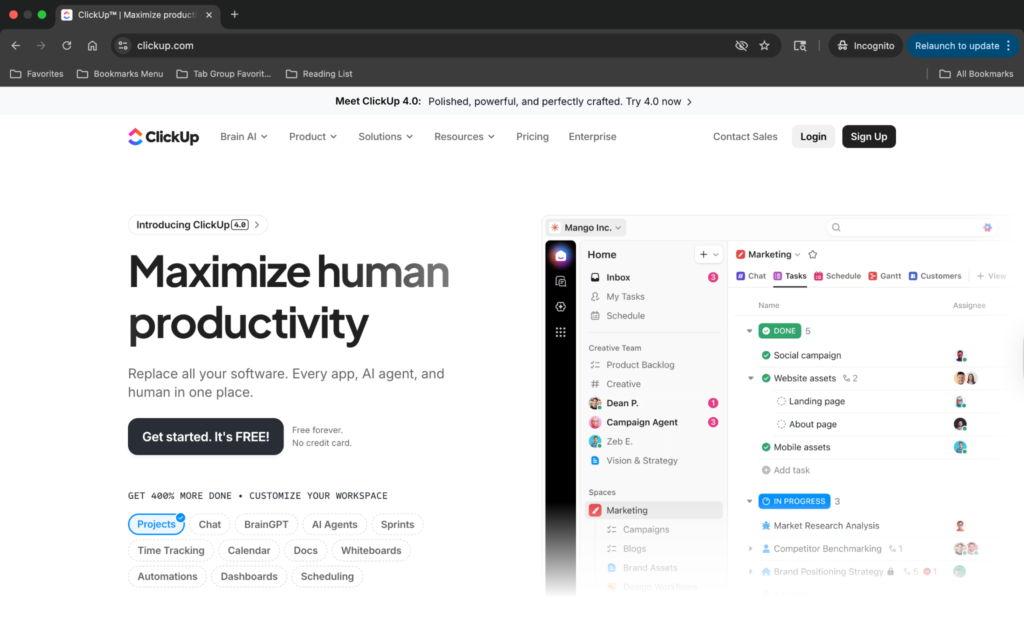Screen dimensions: 1024x640
Task: Open the Favorites bookmarks folder
Action: 37,74
